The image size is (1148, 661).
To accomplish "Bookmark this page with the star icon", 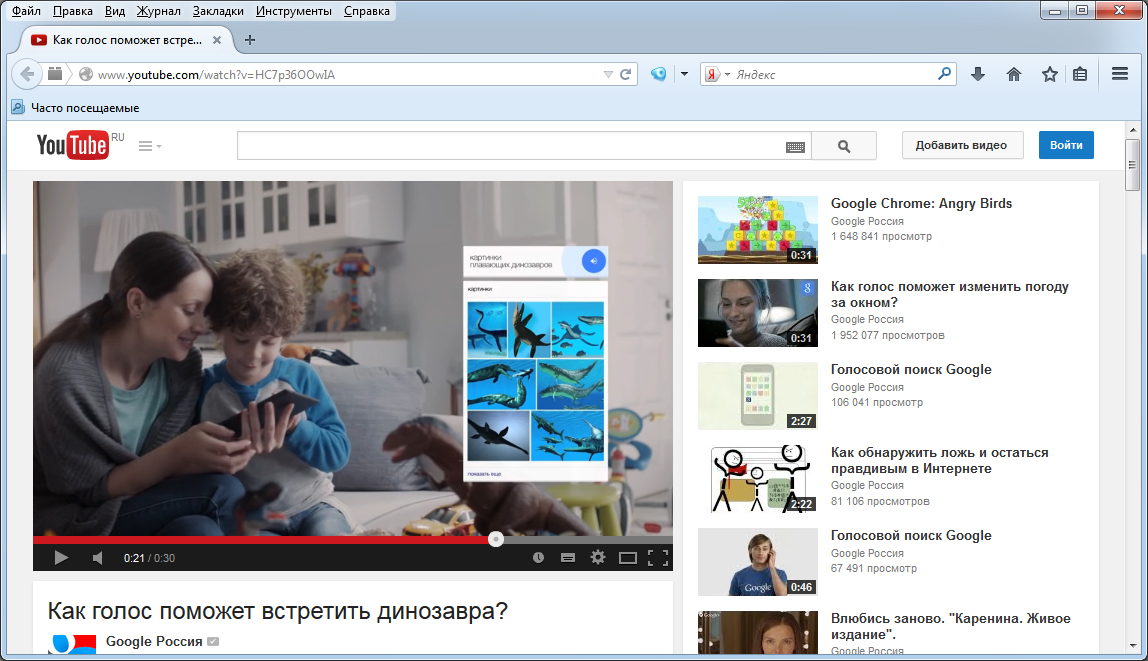I will [1049, 74].
